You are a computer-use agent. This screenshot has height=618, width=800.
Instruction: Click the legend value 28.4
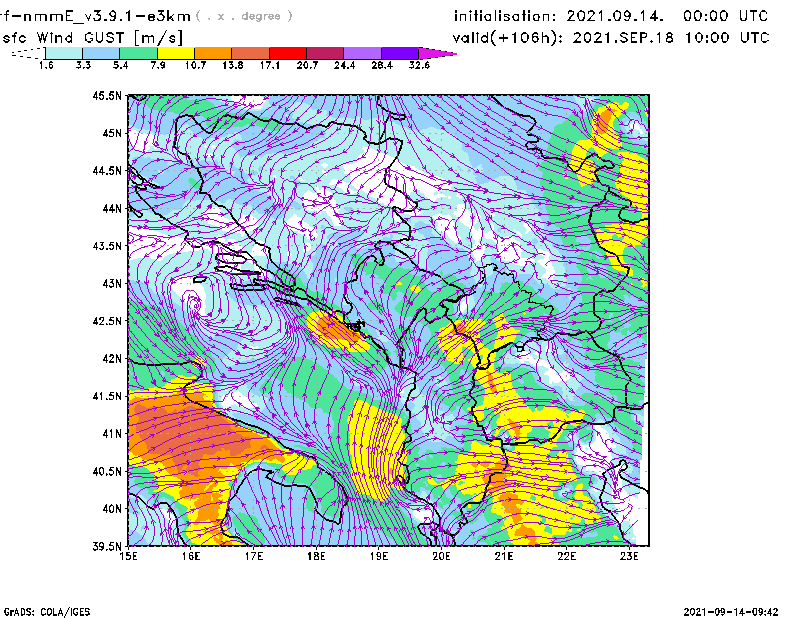pyautogui.click(x=382, y=65)
